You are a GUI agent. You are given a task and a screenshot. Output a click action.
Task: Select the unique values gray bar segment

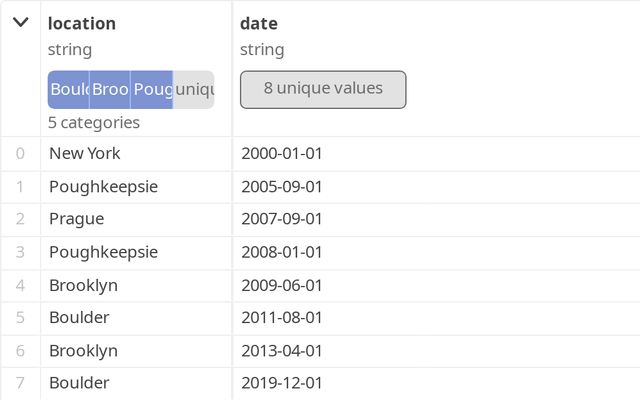pyautogui.click(x=194, y=89)
